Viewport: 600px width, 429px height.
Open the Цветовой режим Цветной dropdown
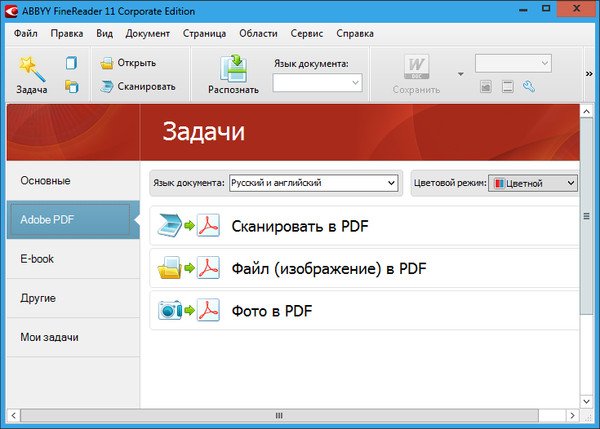533,183
